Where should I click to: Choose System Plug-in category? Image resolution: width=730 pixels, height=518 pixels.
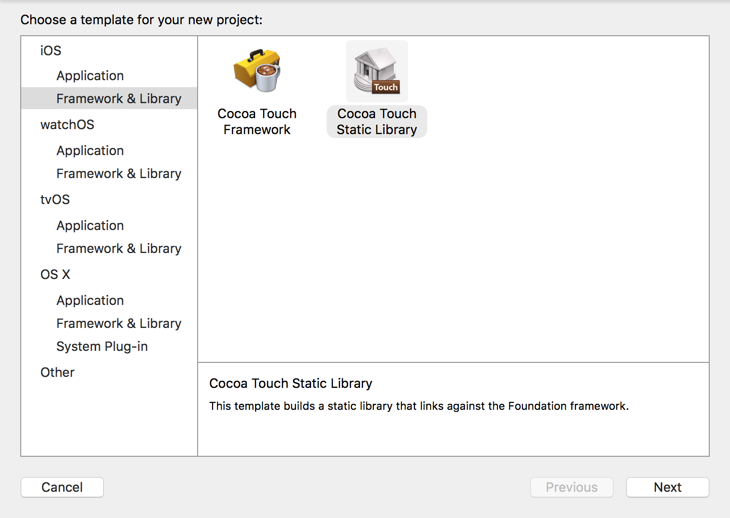click(x=102, y=346)
